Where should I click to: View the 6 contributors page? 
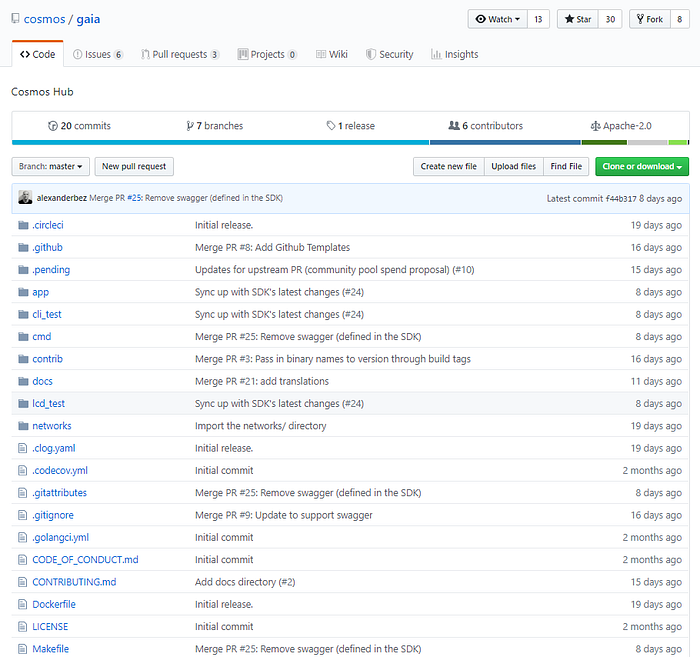(x=486, y=126)
